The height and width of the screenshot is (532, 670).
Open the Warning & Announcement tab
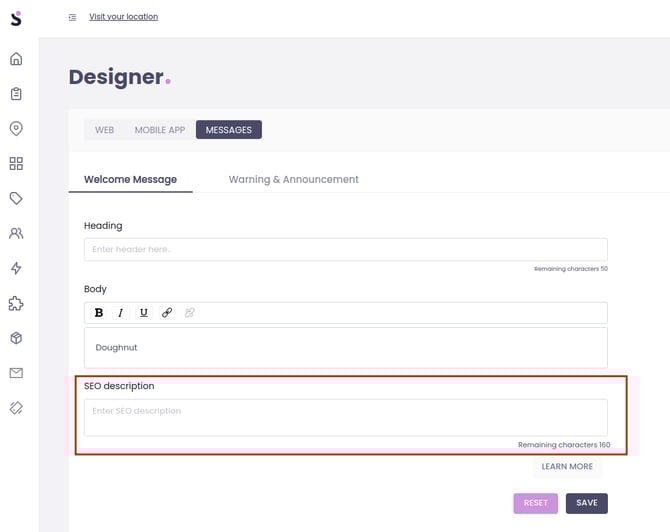tap(293, 180)
